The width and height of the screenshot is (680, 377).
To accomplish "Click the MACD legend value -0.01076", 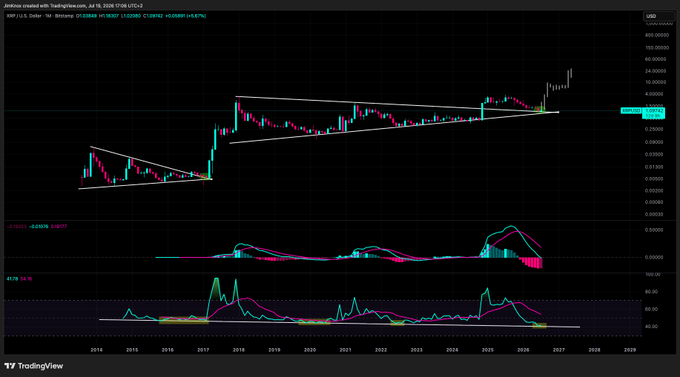I will 39,226.
